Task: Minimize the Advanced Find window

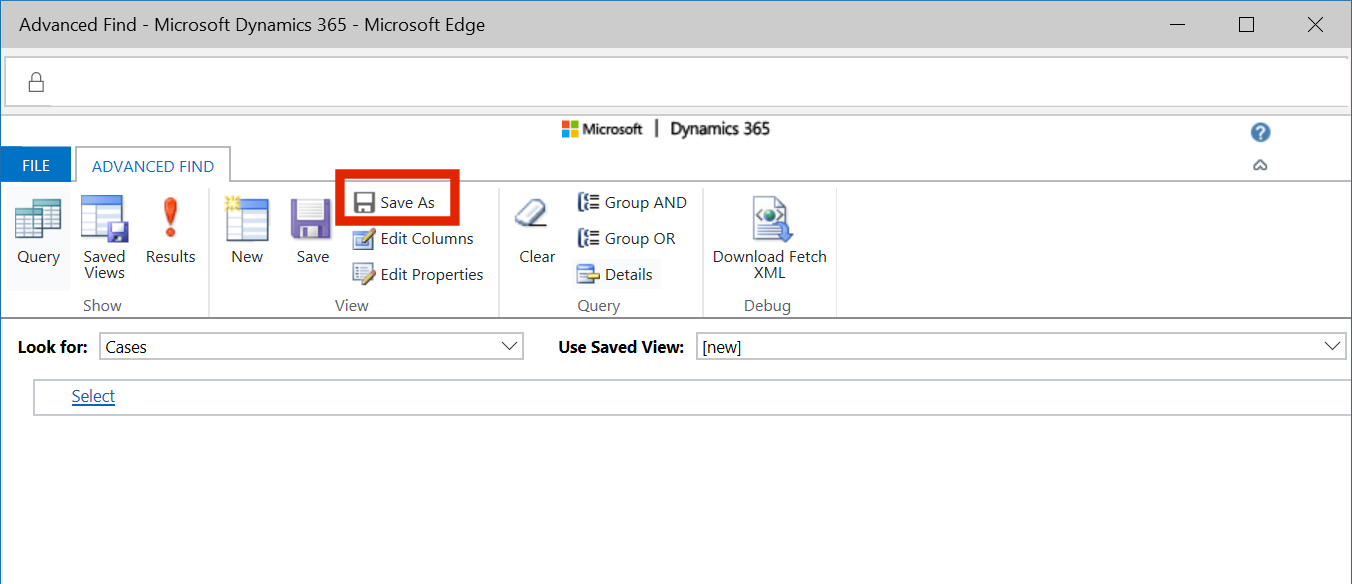Action: point(1177,25)
